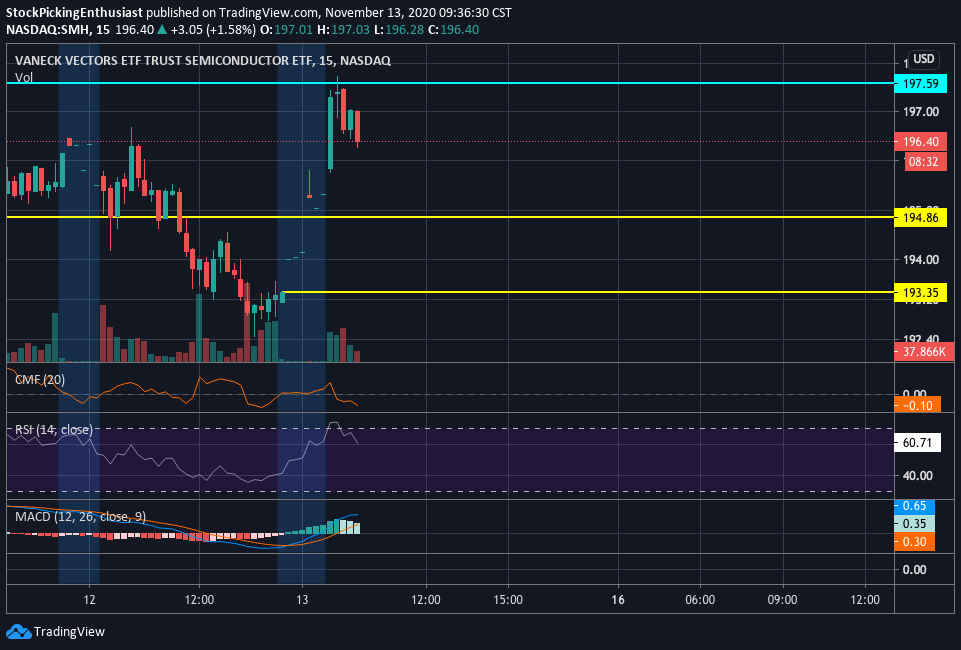Click the 194.00 price axis label
961x650 pixels.
[x=921, y=260]
